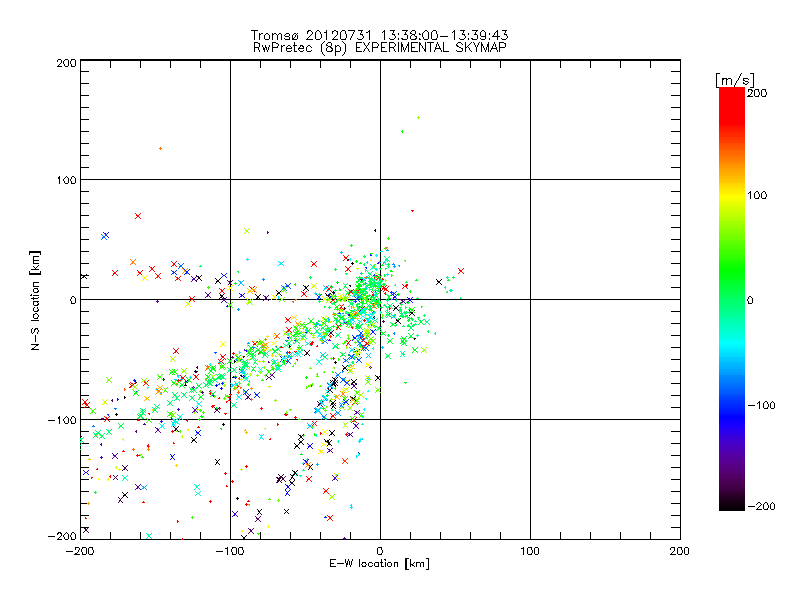Screen dimensions: 800x600
Task: Click the y-axis '0' tick label
Action: [x=73, y=300]
